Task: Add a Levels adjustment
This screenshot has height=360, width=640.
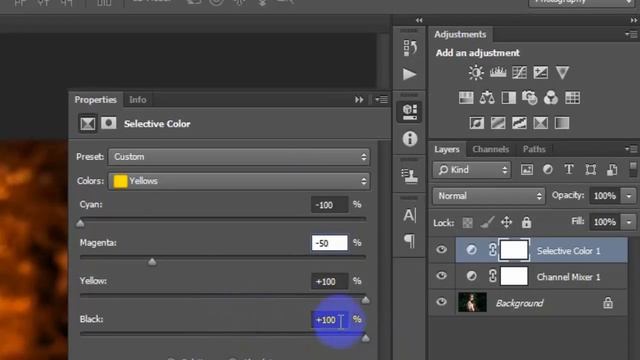Action: pyautogui.click(x=498, y=73)
